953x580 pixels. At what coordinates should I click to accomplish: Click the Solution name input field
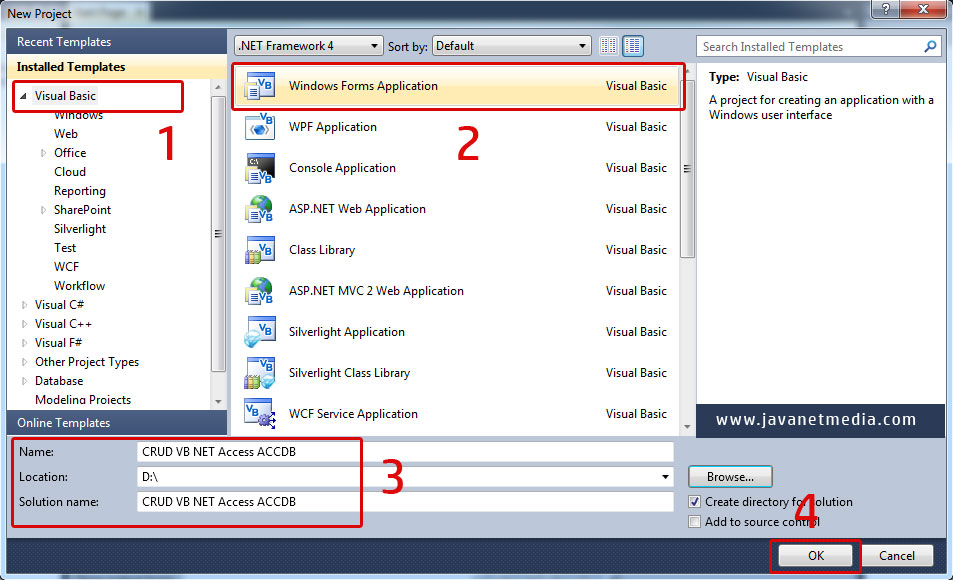coord(405,502)
